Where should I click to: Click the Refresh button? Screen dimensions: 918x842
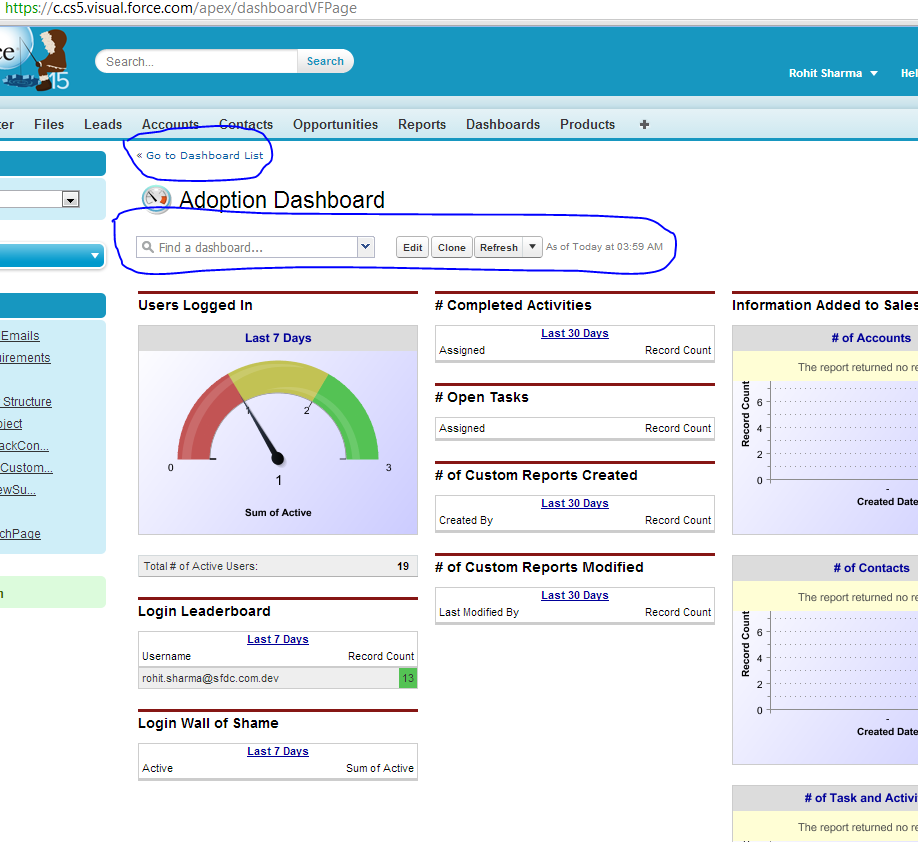498,247
